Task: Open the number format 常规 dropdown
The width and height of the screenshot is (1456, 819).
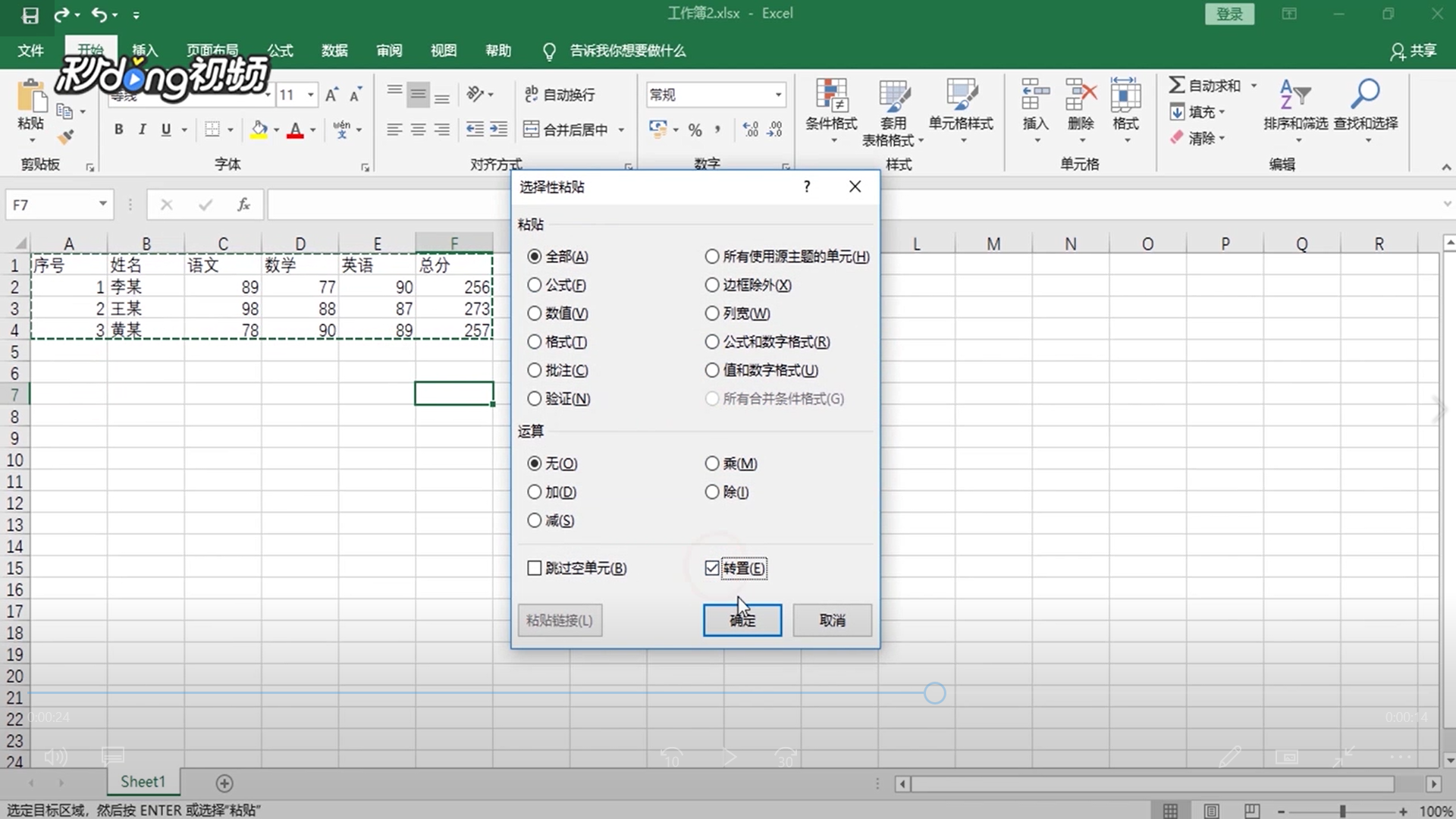Action: pyautogui.click(x=778, y=95)
